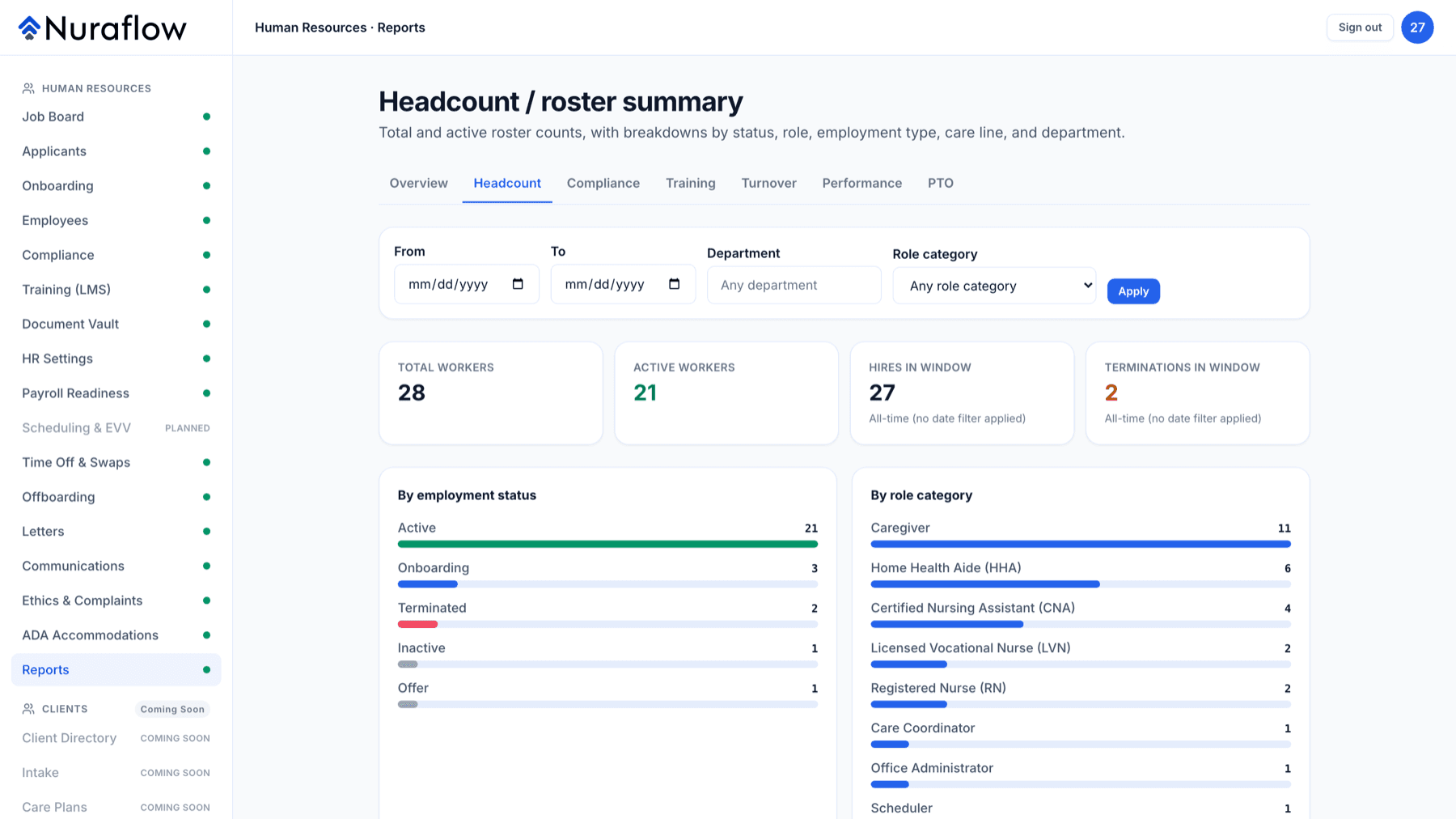
Task: Open the To date calendar picker icon
Action: [674, 284]
